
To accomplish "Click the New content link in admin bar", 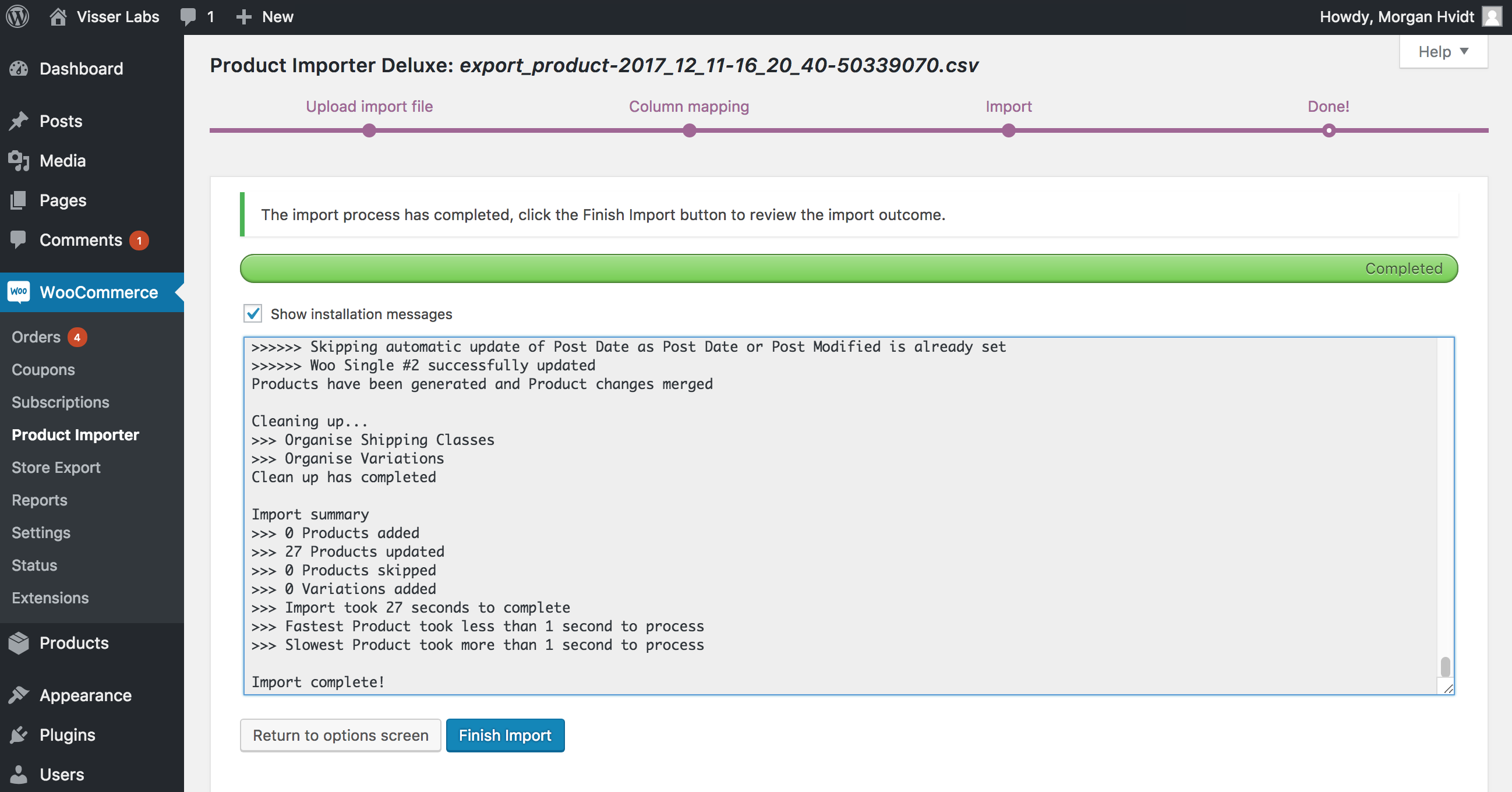I will pyautogui.click(x=278, y=16).
